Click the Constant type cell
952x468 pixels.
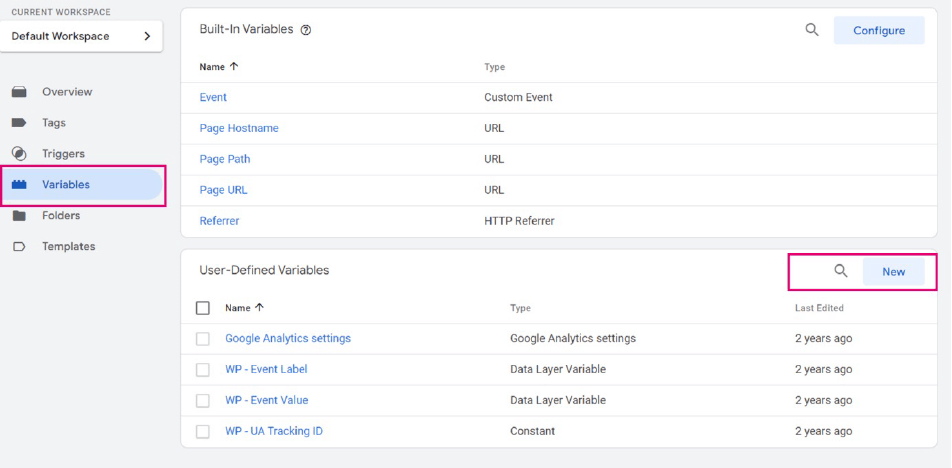[x=532, y=431]
